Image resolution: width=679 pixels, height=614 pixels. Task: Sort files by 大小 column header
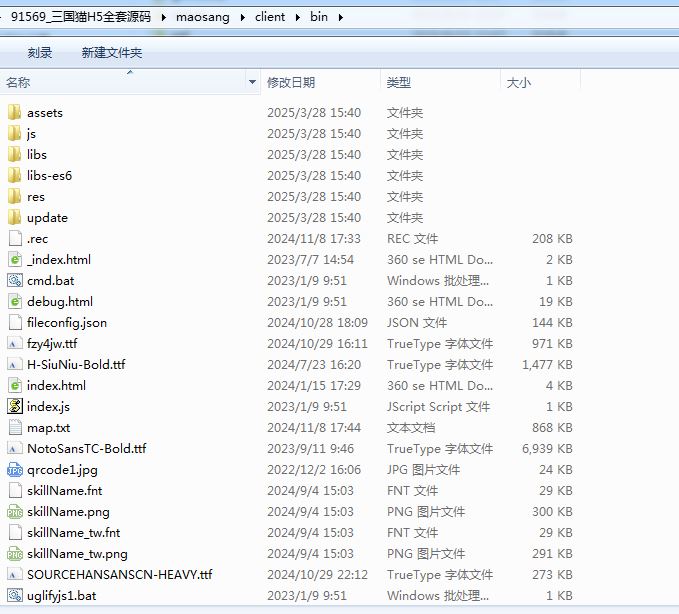click(x=519, y=82)
